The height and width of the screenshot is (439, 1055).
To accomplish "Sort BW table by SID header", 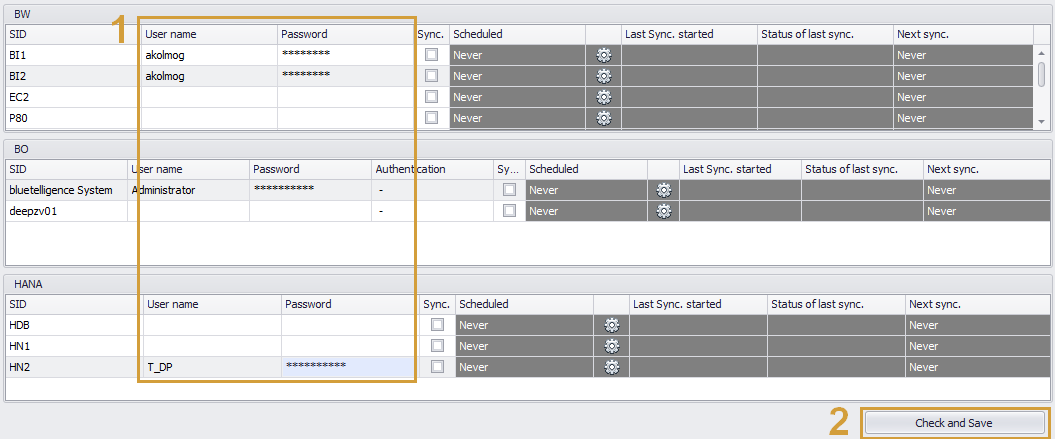I will (x=70, y=34).
